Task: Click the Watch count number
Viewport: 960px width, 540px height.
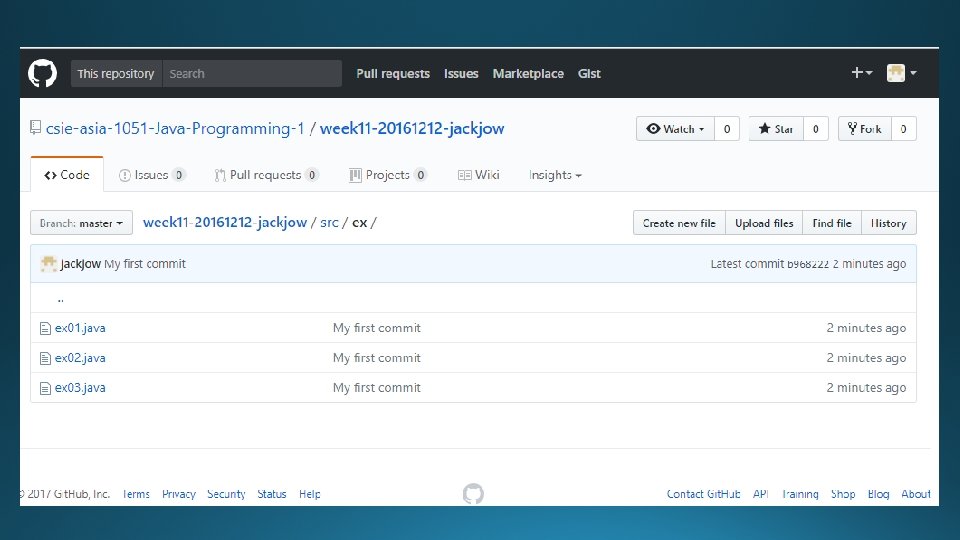Action: pos(727,129)
